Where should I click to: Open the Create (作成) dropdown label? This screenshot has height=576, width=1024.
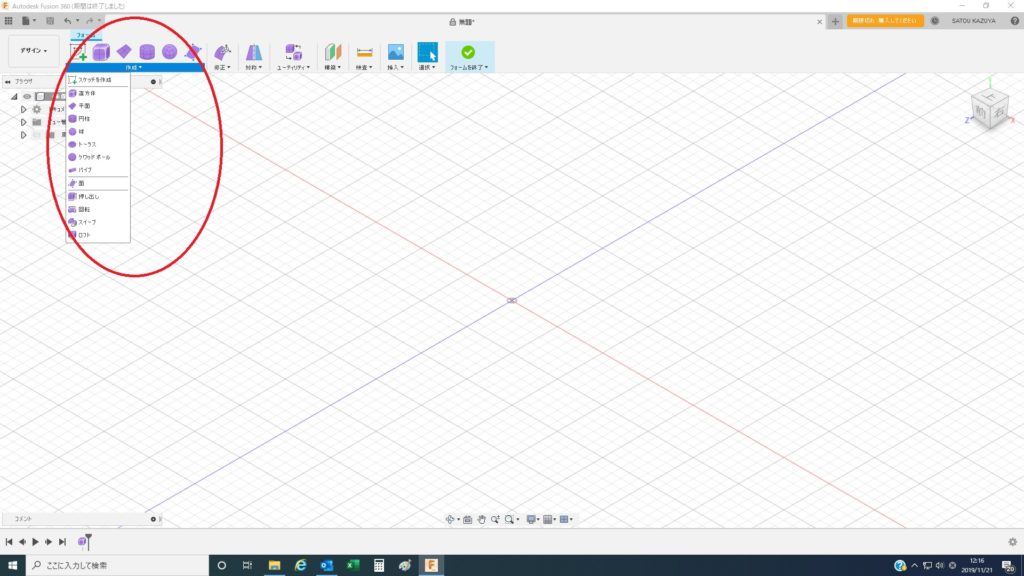tap(134, 67)
